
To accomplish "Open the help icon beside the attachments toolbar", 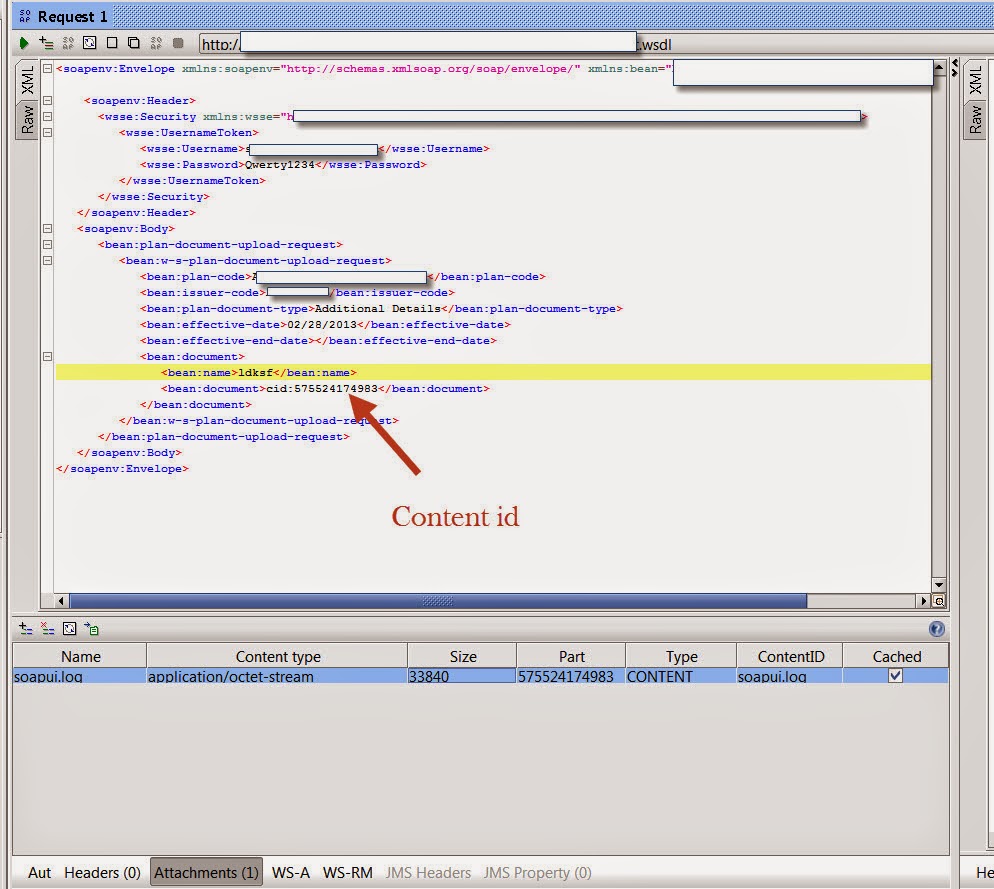I will pos(936,629).
